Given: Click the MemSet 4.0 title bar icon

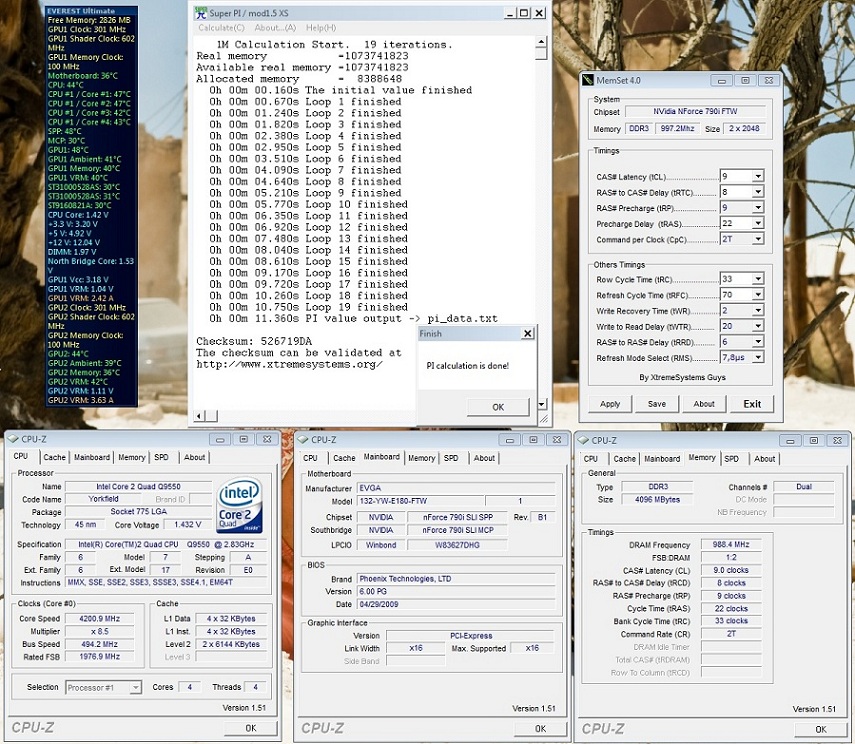Looking at the screenshot, I should coord(588,80).
